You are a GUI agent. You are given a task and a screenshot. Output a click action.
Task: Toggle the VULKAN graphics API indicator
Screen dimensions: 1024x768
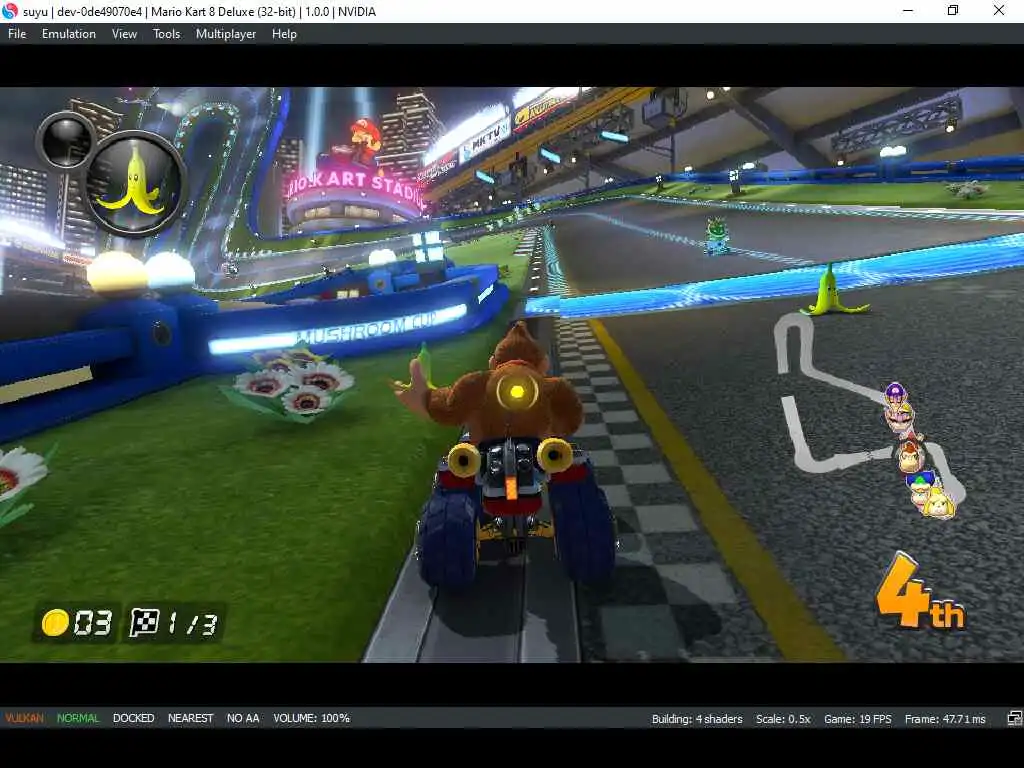pyautogui.click(x=24, y=718)
